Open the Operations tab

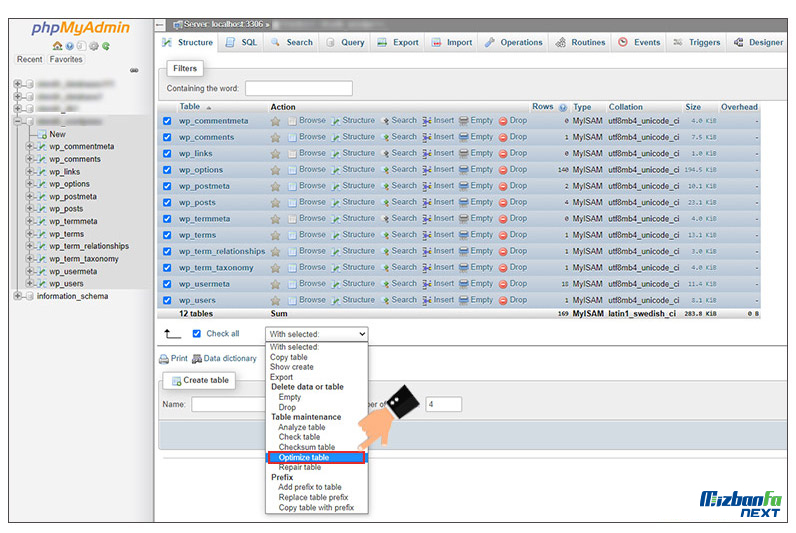514,43
